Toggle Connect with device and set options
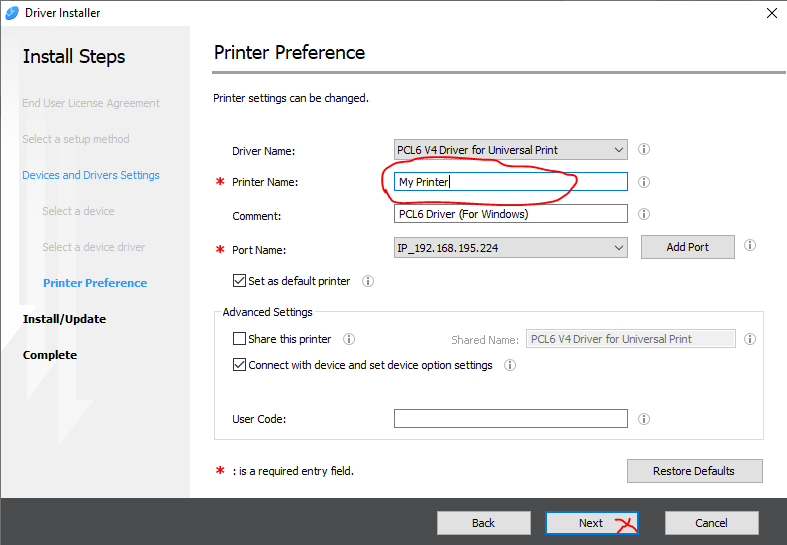 (x=239, y=366)
